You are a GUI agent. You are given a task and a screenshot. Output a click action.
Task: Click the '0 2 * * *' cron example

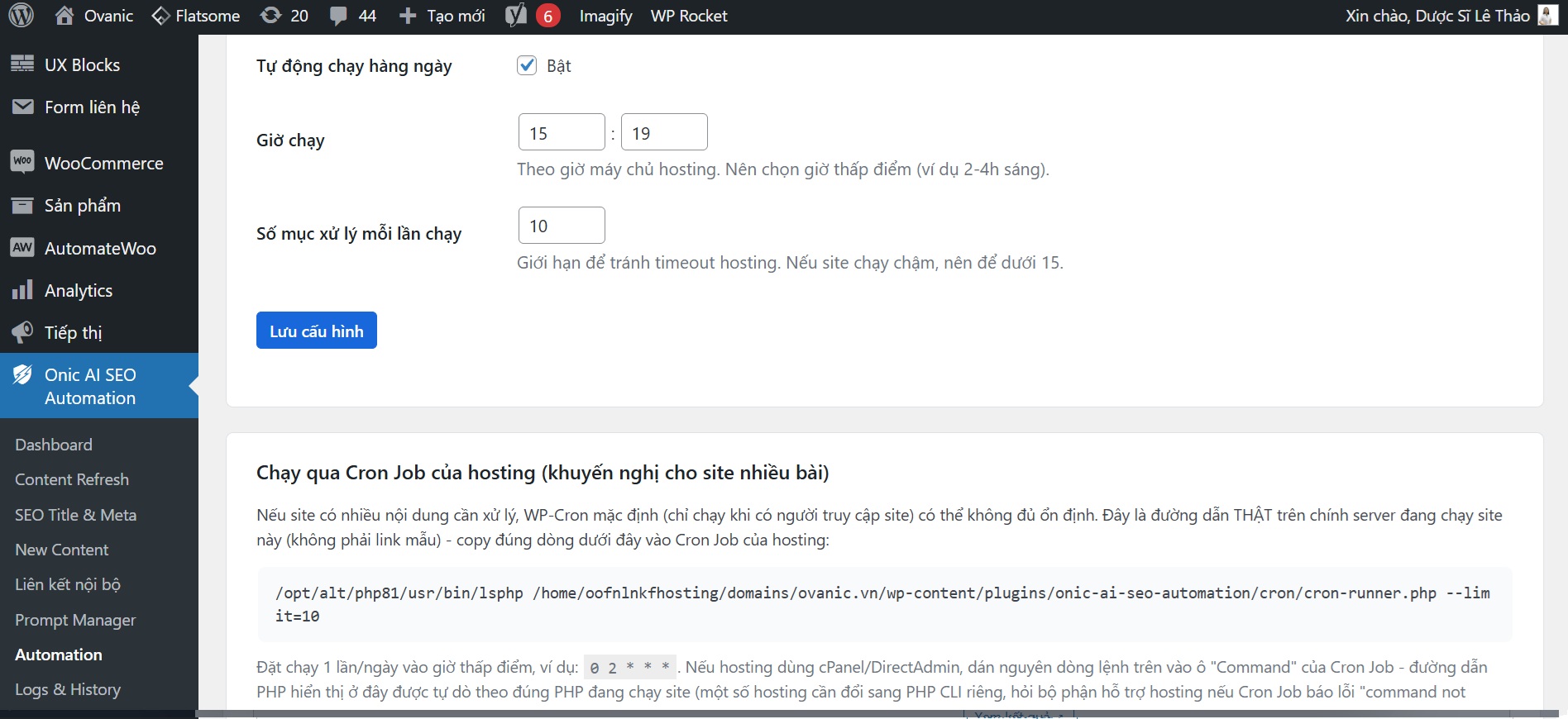(629, 667)
